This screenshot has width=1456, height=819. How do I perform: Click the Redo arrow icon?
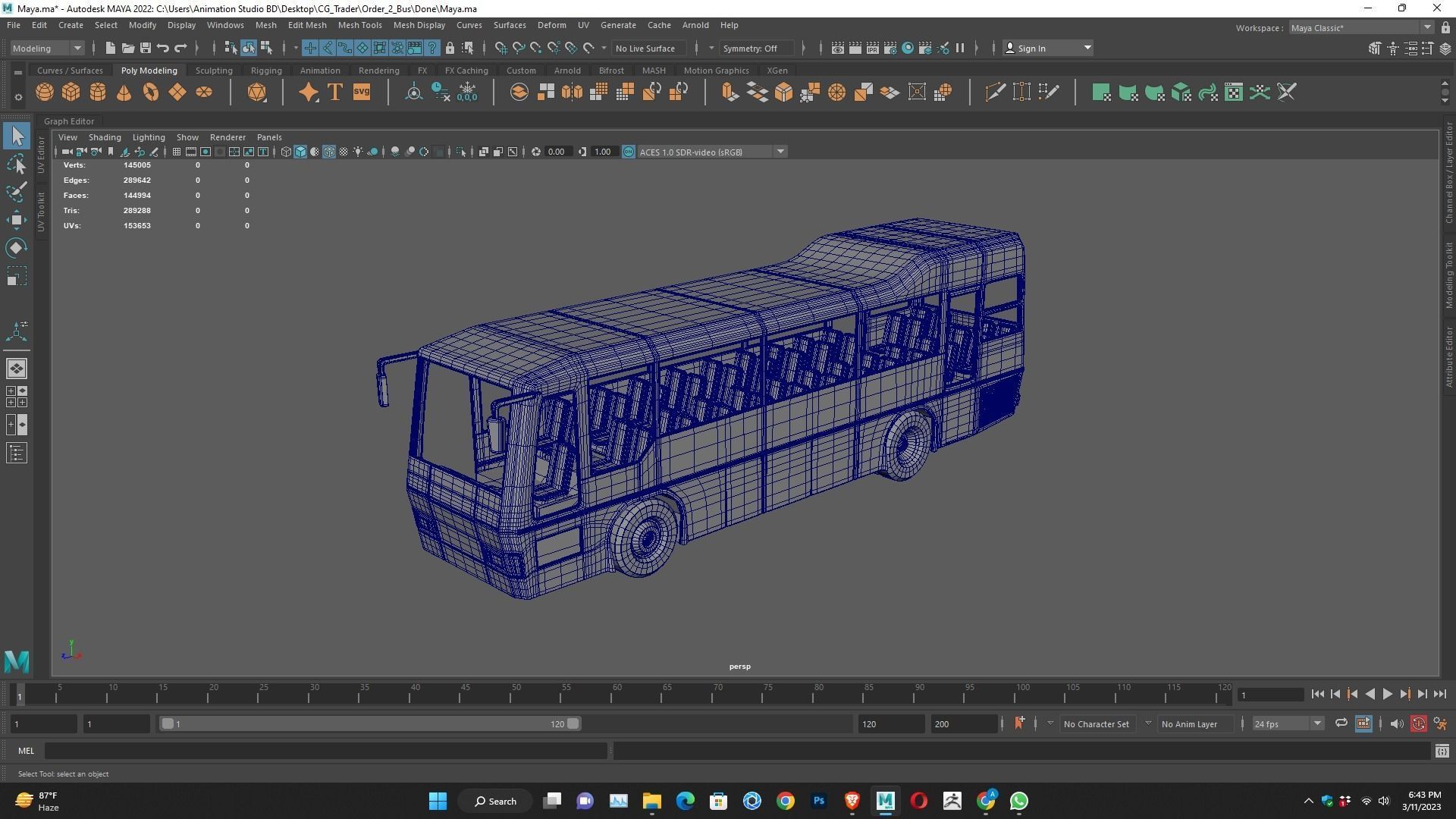[180, 48]
